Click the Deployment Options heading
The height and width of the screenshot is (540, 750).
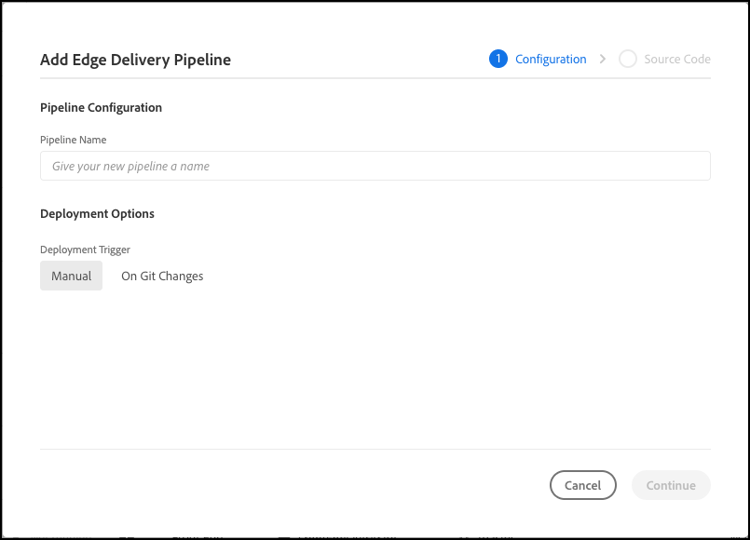tap(97, 213)
